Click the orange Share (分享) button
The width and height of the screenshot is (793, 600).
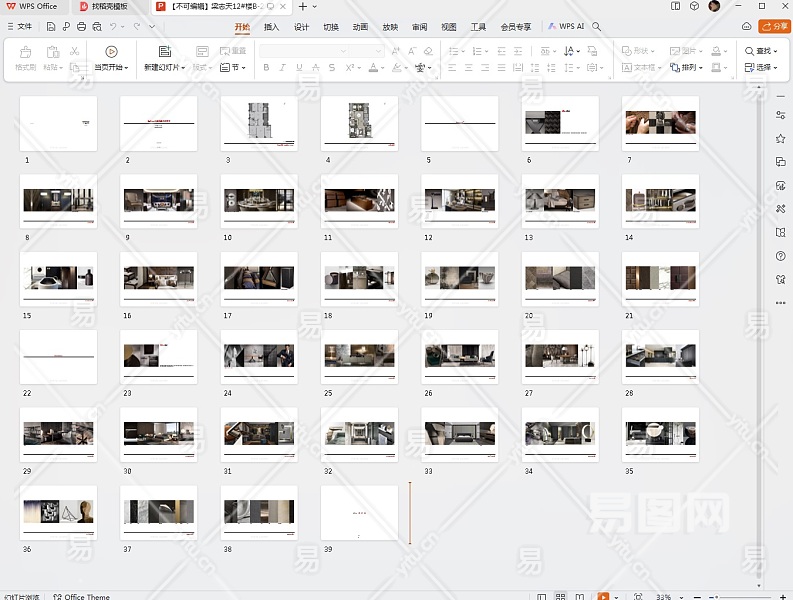pyautogui.click(x=774, y=27)
